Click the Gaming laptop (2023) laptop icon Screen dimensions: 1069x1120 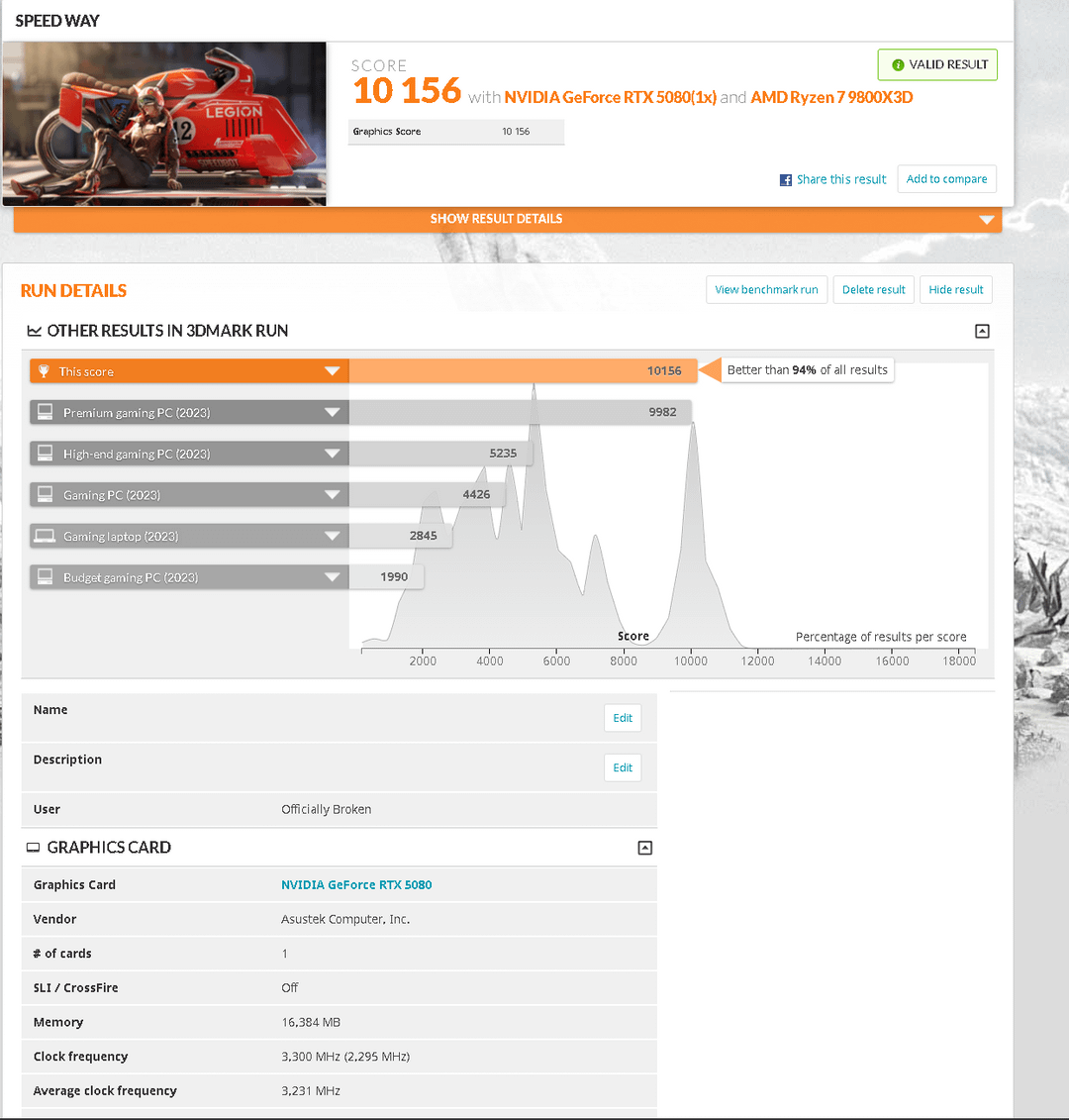point(45,536)
